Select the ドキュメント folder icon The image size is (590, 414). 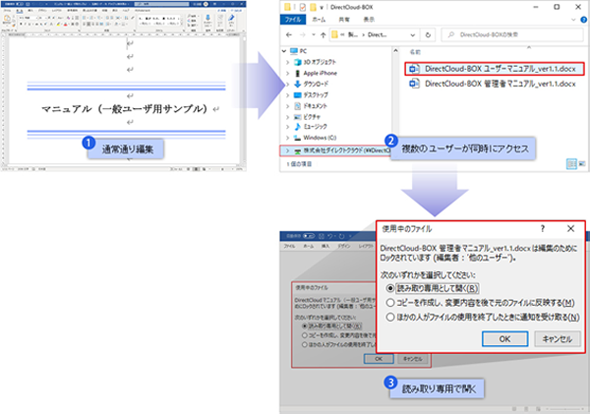click(x=298, y=106)
